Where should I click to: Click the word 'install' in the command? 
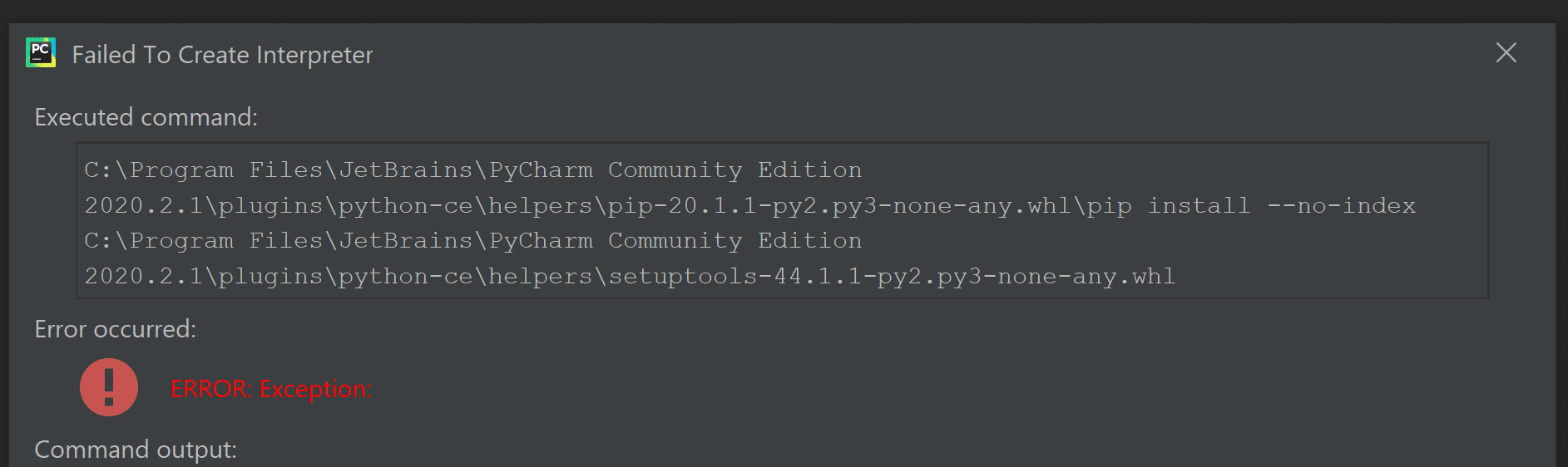1199,206
